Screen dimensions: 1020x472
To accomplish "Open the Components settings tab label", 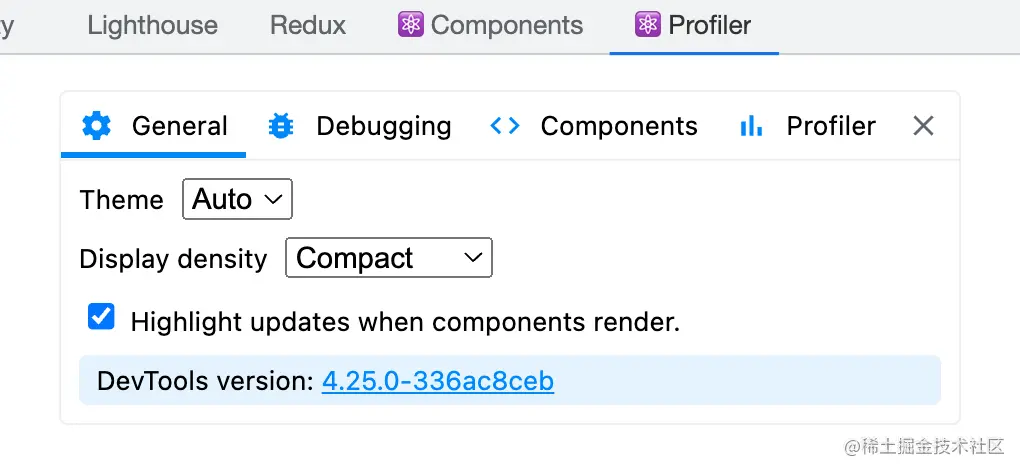I will tap(619, 126).
